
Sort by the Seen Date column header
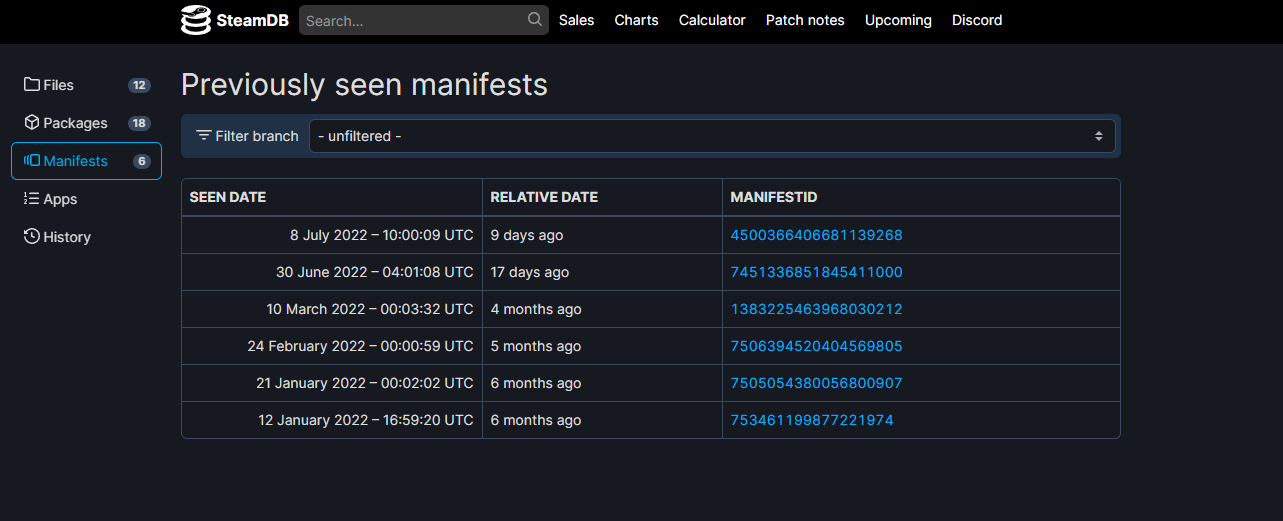click(x=228, y=197)
